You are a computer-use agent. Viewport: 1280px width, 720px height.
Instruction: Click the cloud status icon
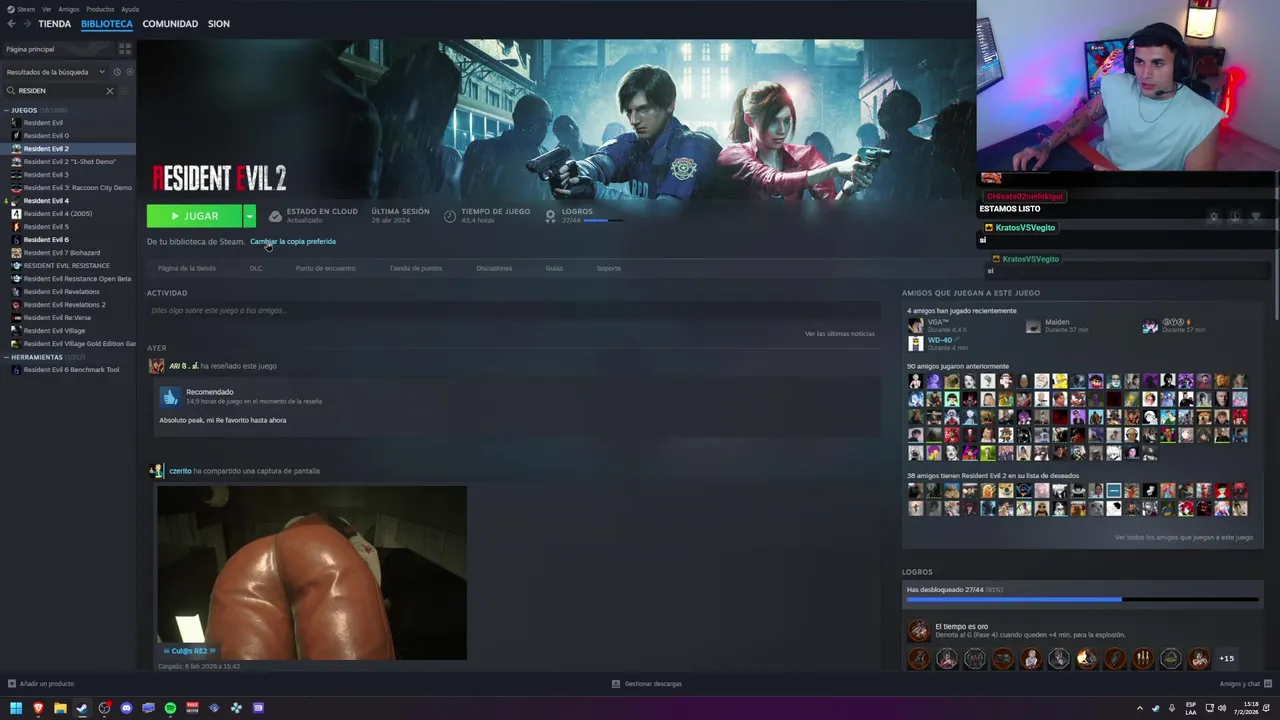pyautogui.click(x=275, y=216)
